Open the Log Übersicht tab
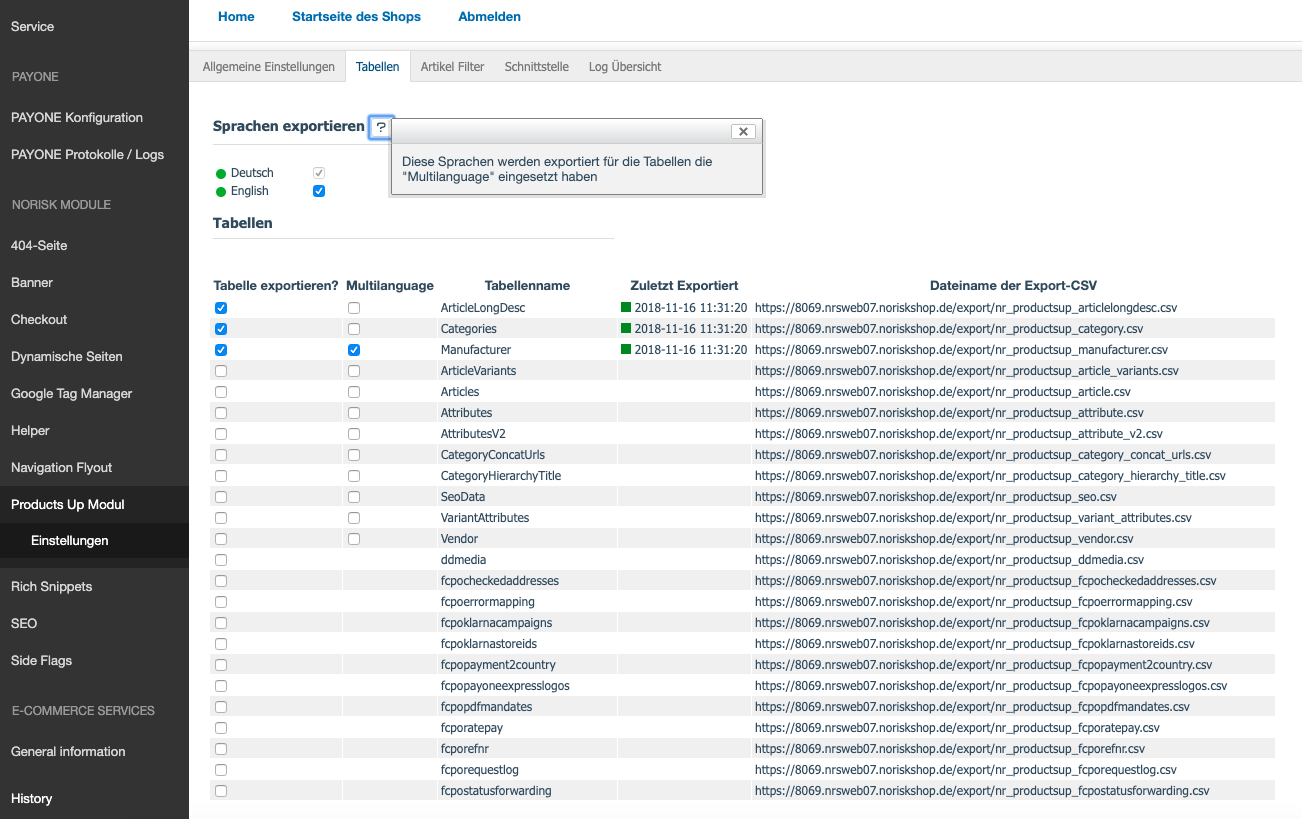The width and height of the screenshot is (1302, 819). pyautogui.click(x=625, y=67)
